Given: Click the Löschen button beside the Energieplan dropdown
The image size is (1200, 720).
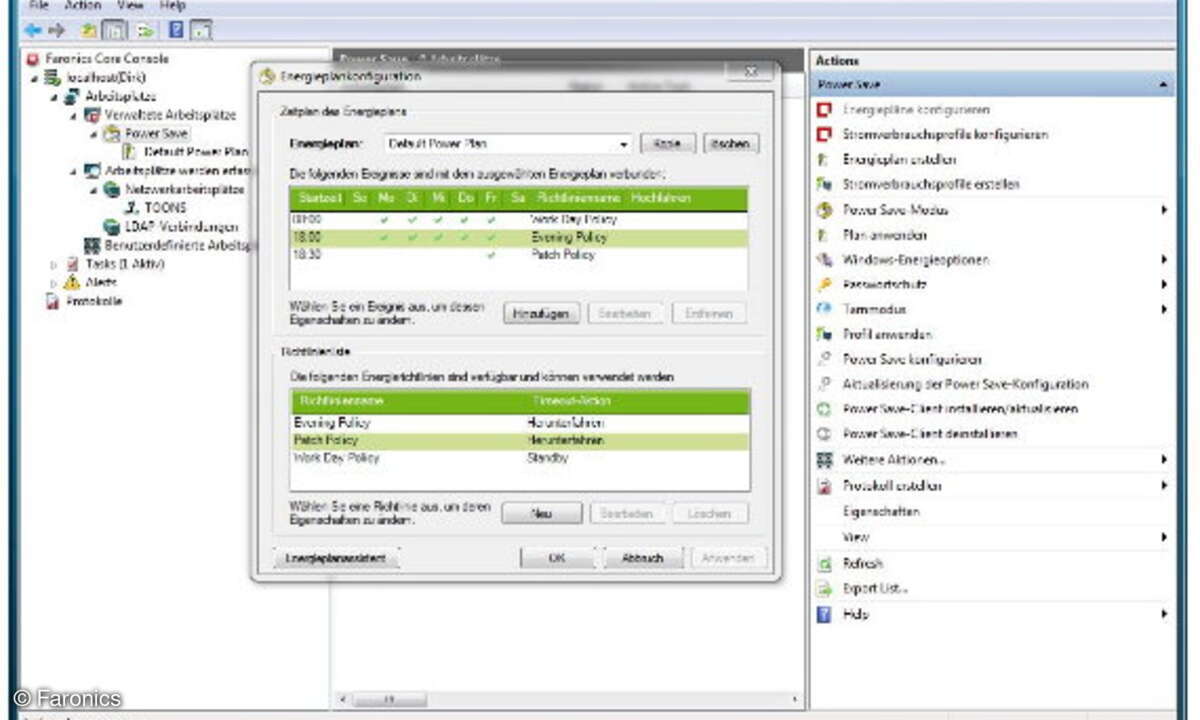Looking at the screenshot, I should [x=731, y=144].
